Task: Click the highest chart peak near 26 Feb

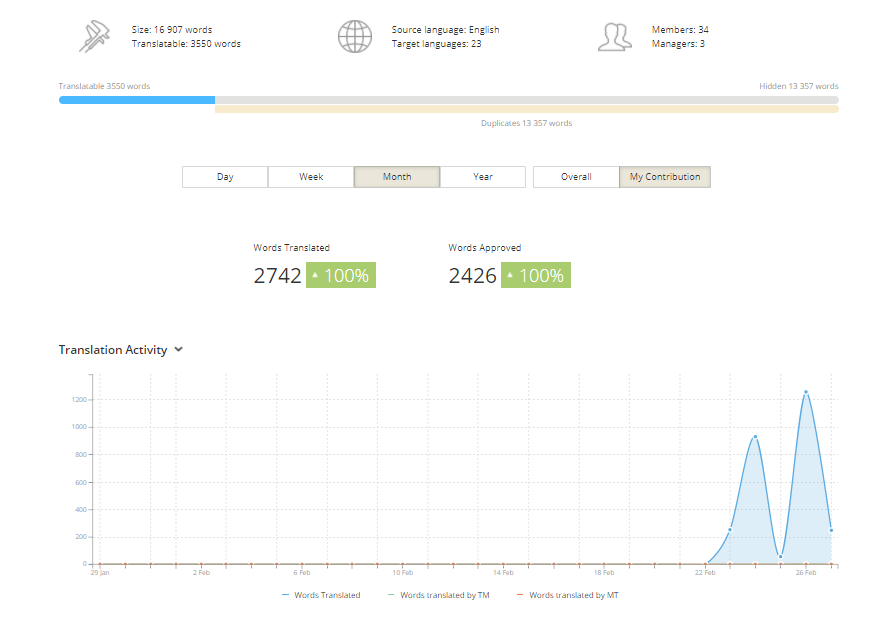Action: pos(806,392)
